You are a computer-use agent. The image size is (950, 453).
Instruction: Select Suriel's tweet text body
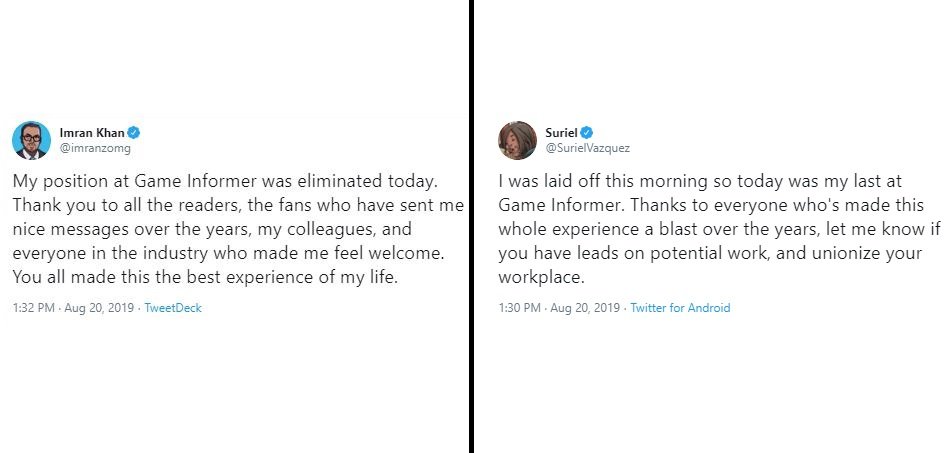[x=711, y=230]
